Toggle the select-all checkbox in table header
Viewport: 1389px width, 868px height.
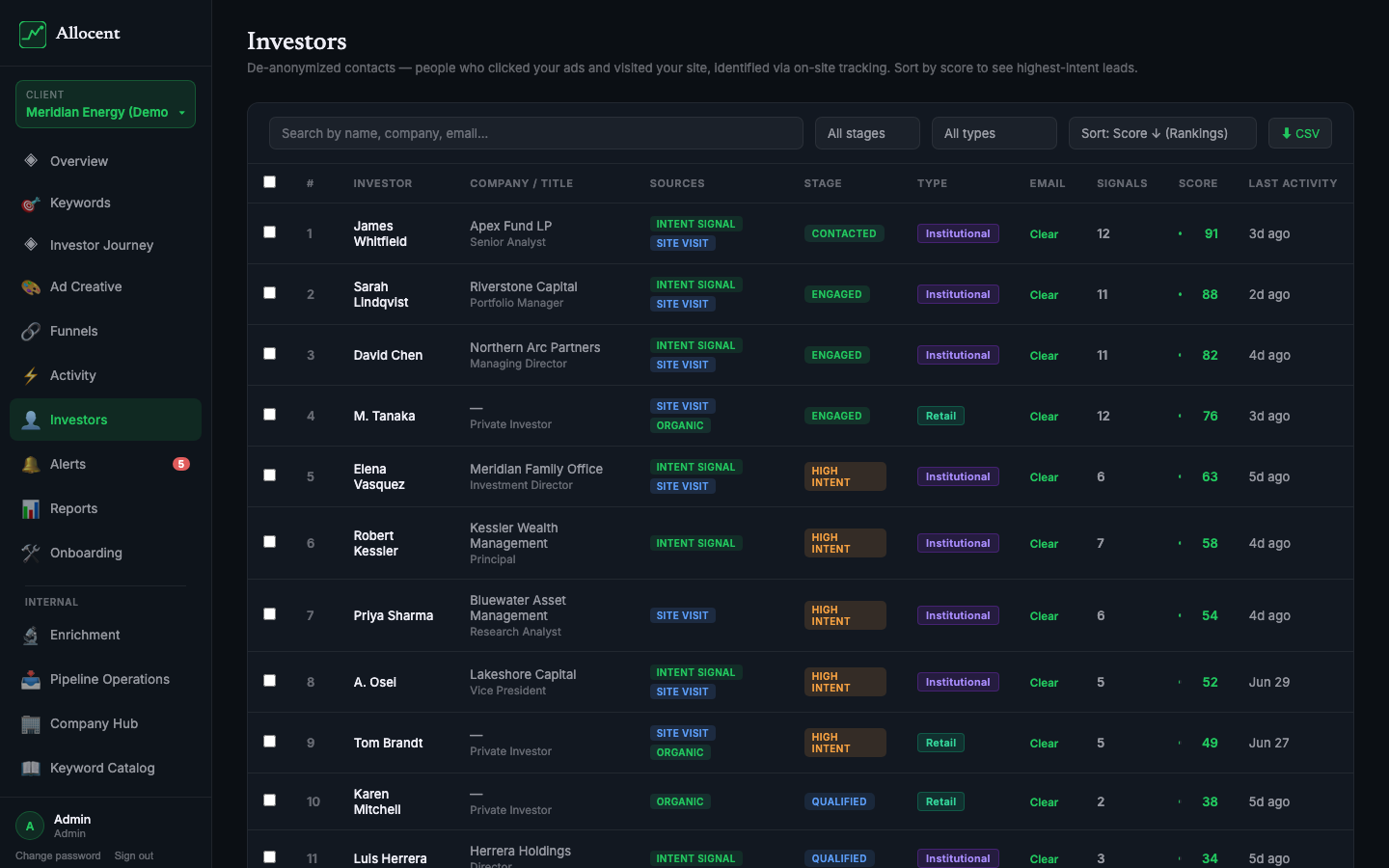coord(270,182)
